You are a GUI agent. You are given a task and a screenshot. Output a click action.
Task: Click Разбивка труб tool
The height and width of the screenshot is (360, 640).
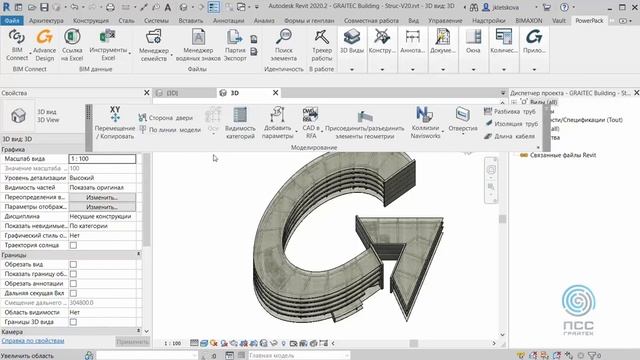point(510,111)
